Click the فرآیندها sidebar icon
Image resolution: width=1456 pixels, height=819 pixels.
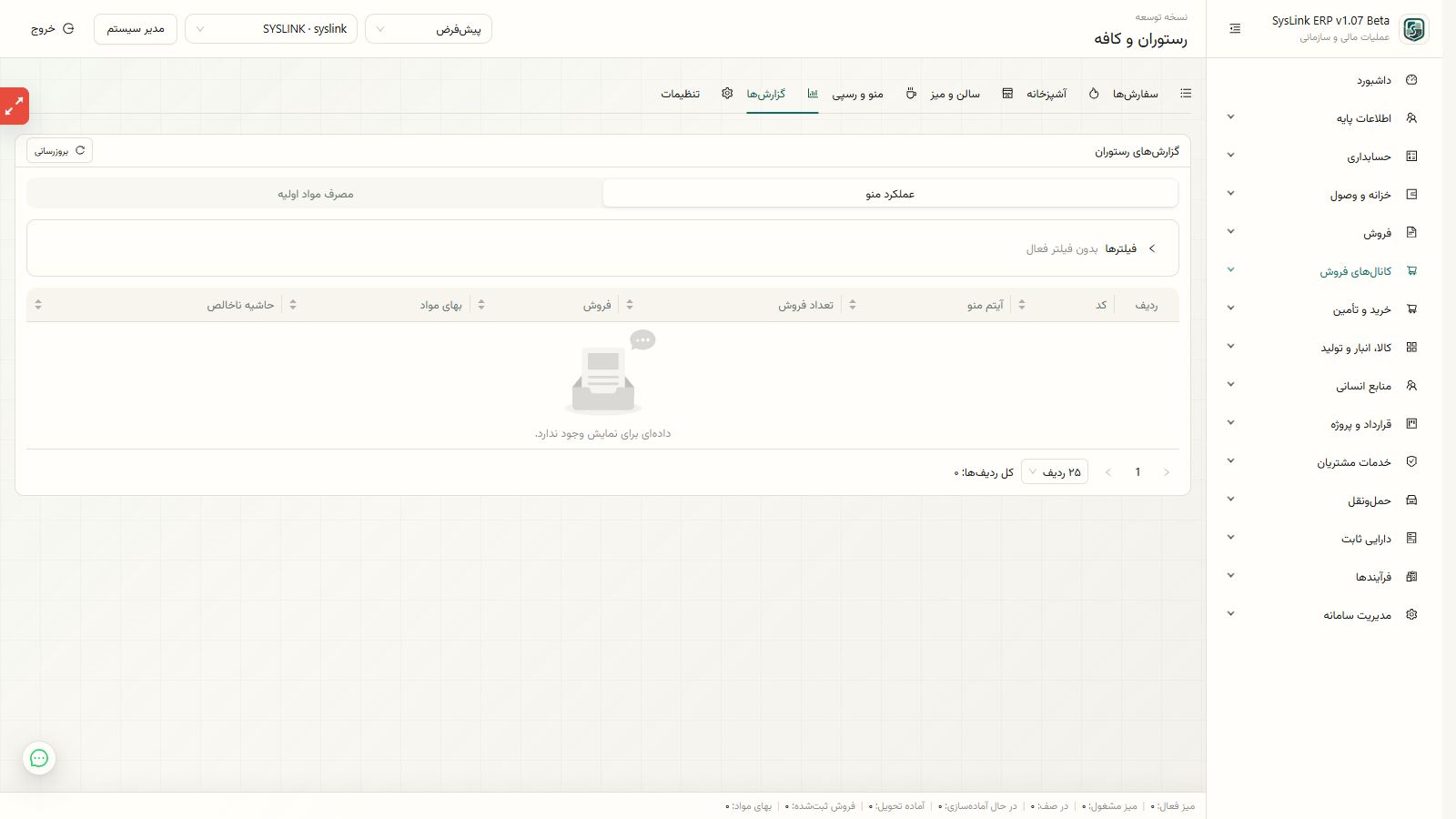click(1411, 577)
